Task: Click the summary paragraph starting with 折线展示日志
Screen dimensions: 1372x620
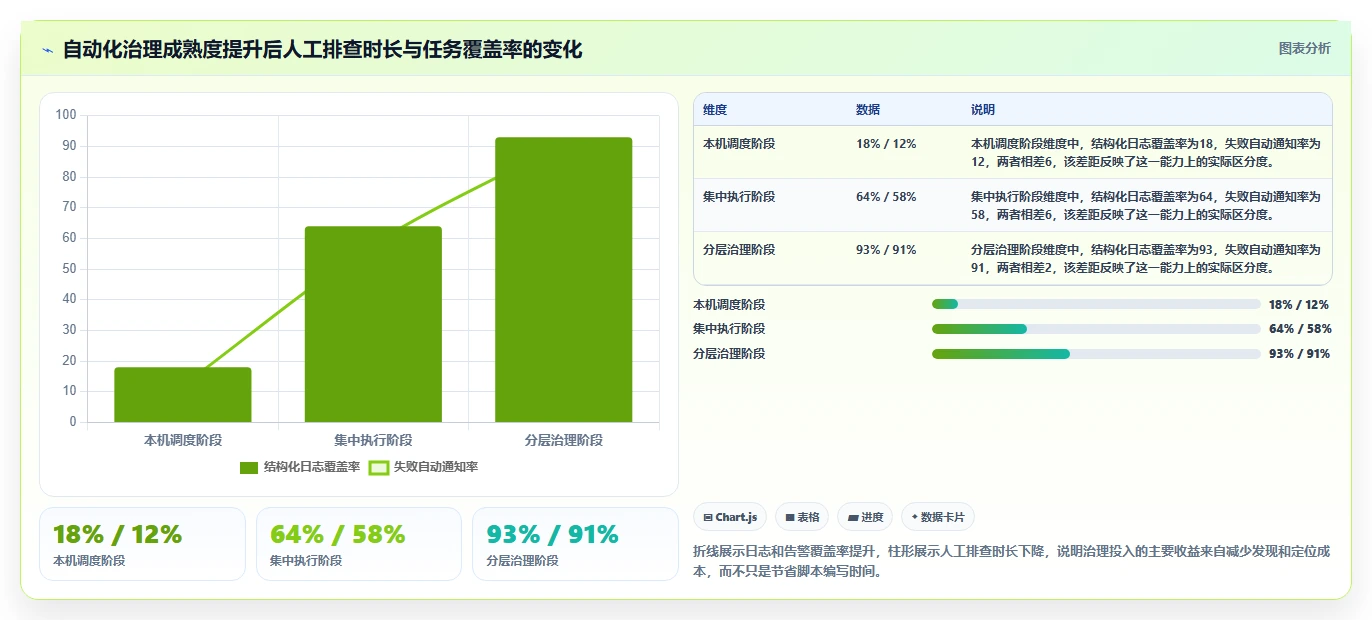Action: point(1011,562)
